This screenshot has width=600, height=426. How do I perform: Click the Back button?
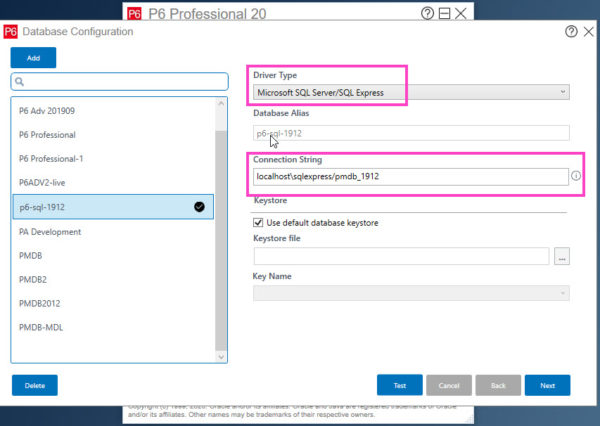(498, 385)
